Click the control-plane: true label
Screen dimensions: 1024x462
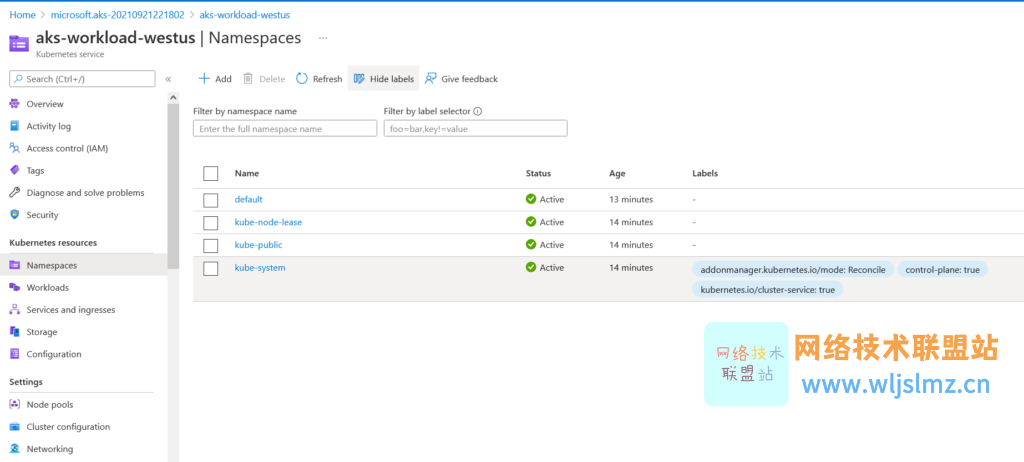coord(942,269)
